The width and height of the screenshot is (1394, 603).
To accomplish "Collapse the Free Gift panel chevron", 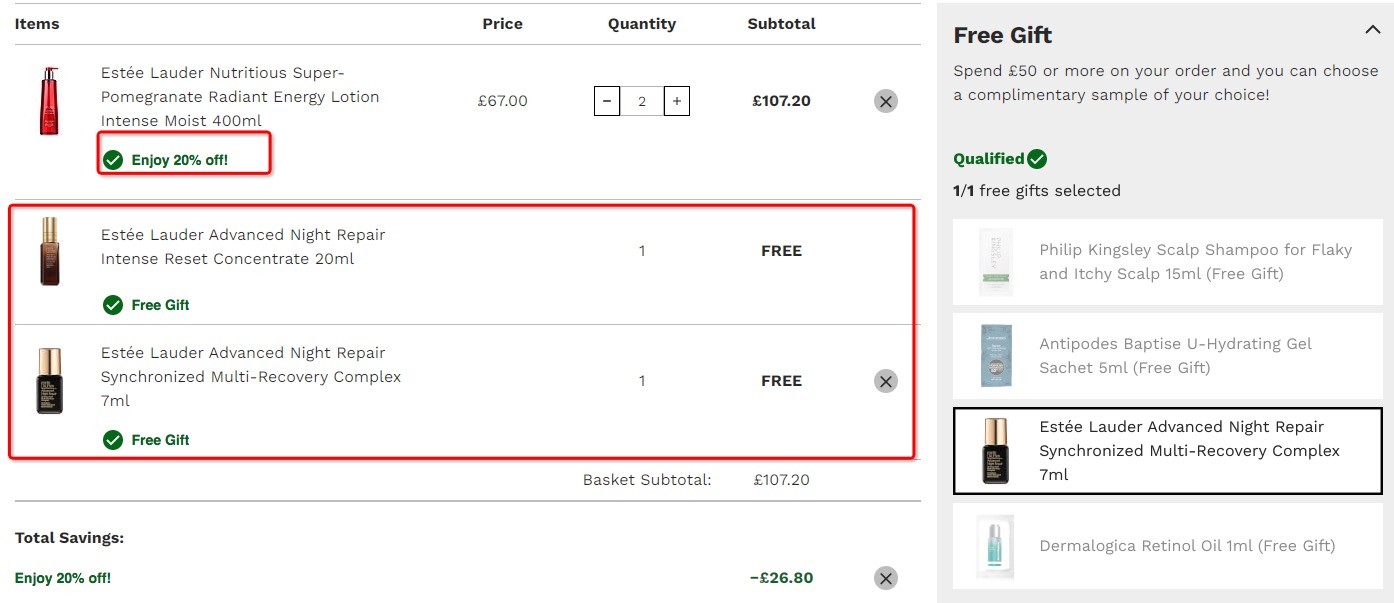I will click(x=1372, y=30).
